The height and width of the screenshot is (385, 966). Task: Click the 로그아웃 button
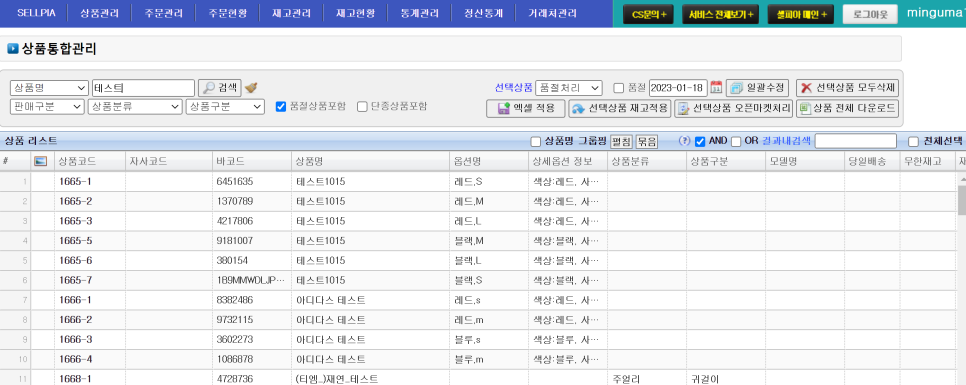click(x=870, y=14)
